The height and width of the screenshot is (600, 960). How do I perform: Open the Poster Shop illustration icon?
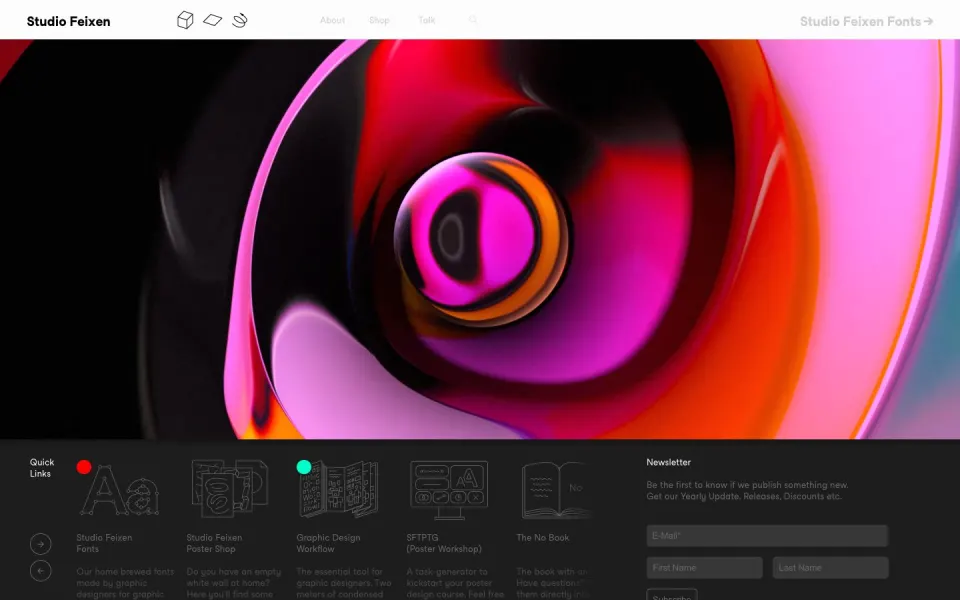pos(230,489)
